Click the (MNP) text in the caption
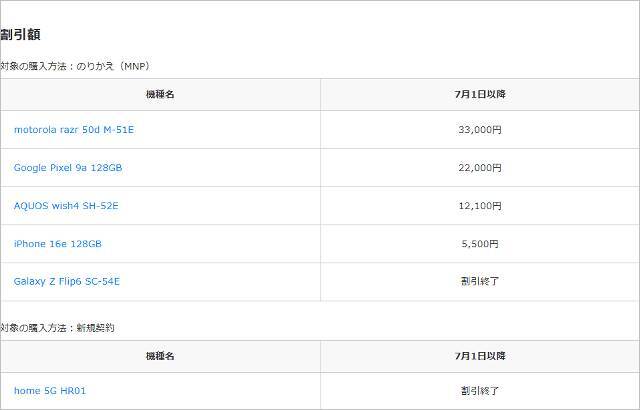The height and width of the screenshot is (410, 640). coord(133,66)
